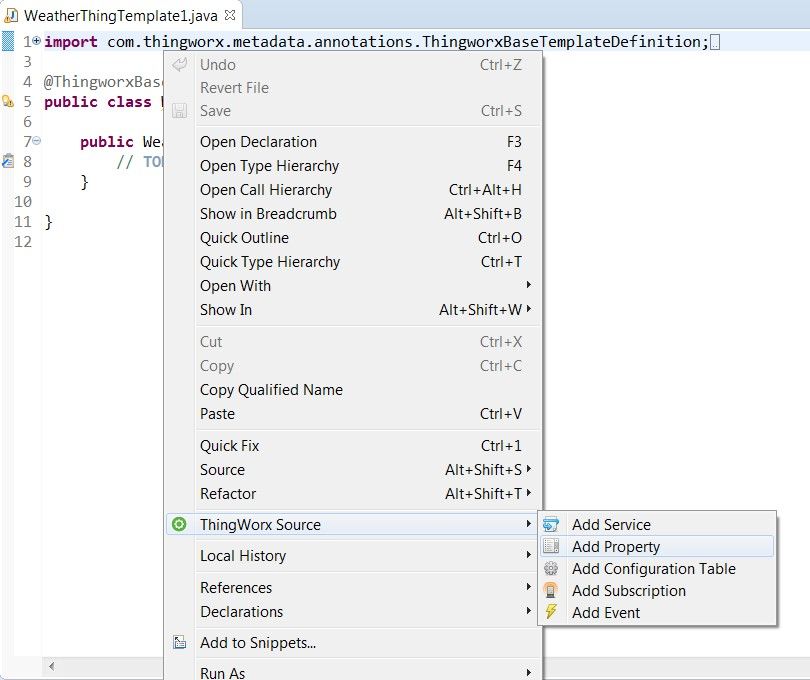Screen dimensions: 810x680
Task: Choose Quick Fix from context menu
Action: tap(229, 446)
